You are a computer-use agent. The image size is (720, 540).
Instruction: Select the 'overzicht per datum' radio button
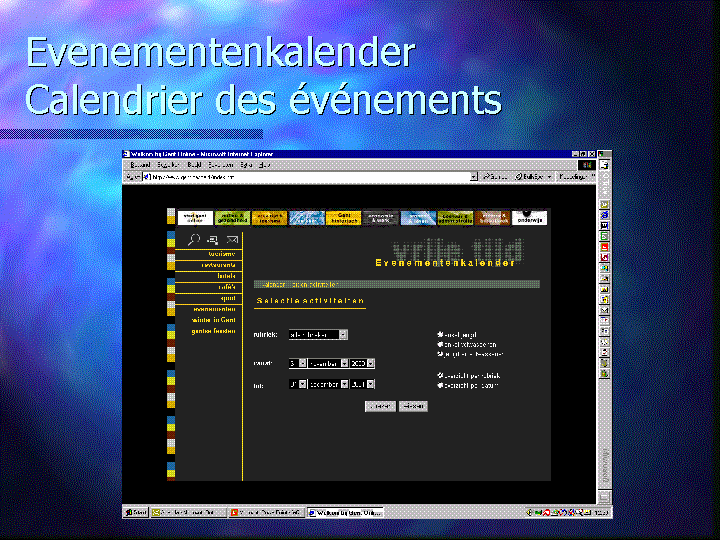pos(441,384)
